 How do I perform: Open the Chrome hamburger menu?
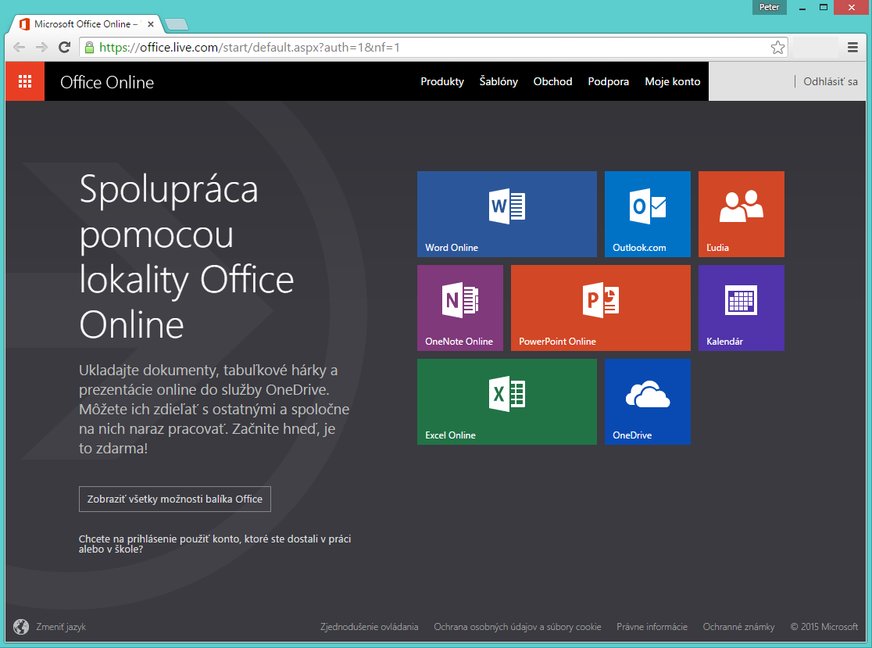pyautogui.click(x=853, y=47)
